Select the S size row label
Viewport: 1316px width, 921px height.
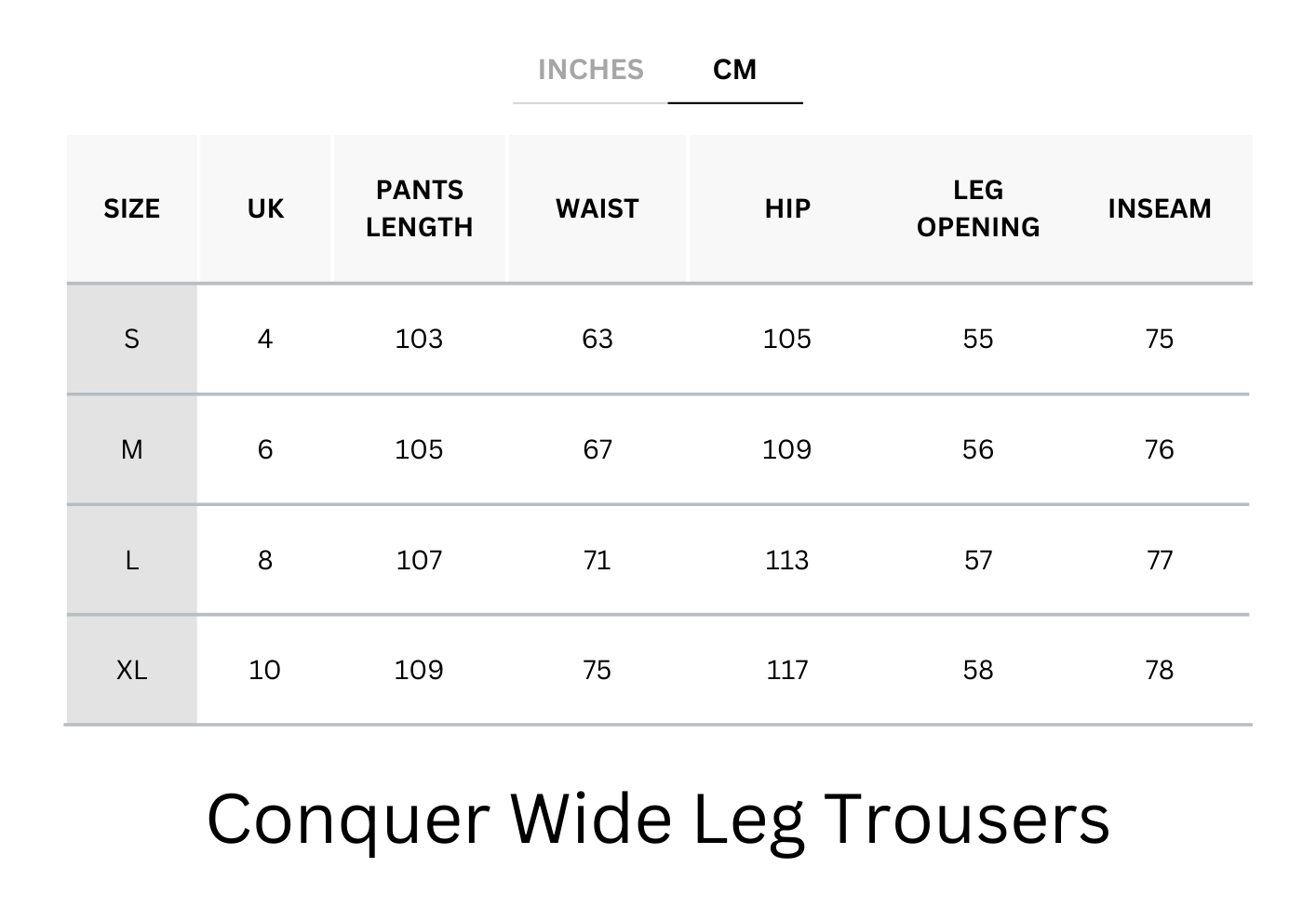point(131,339)
